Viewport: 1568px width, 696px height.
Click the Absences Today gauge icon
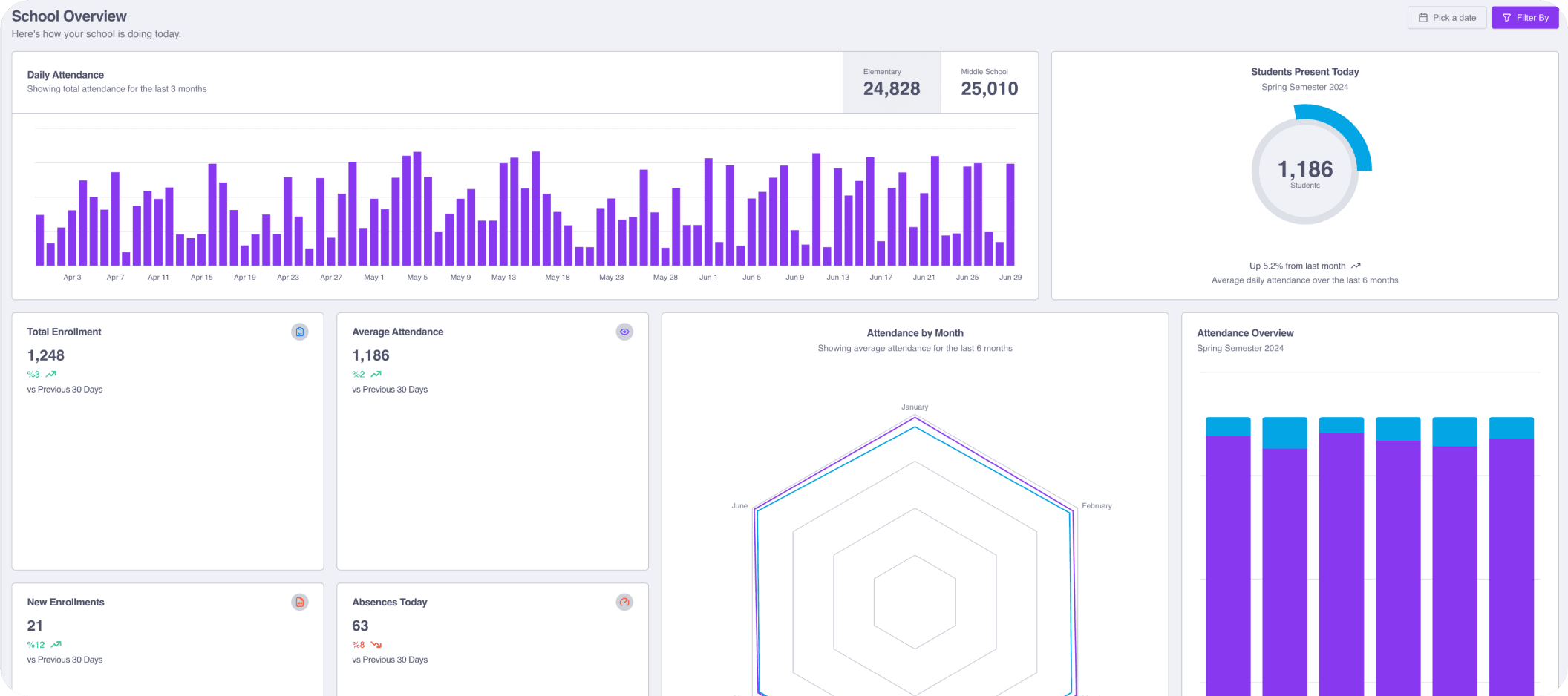click(624, 602)
